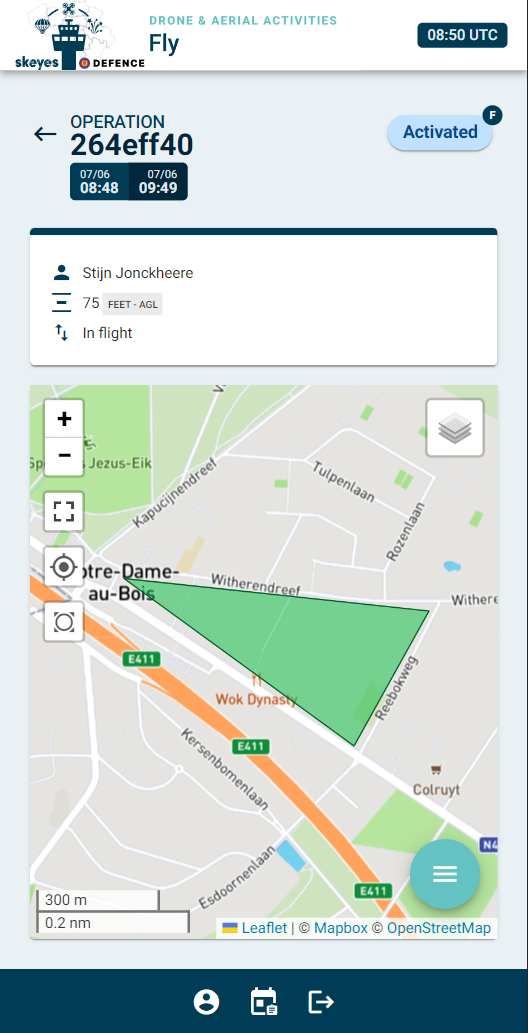Click the 08:50 UTC clock badge
Viewport: 528px width, 1033px height.
462,36
